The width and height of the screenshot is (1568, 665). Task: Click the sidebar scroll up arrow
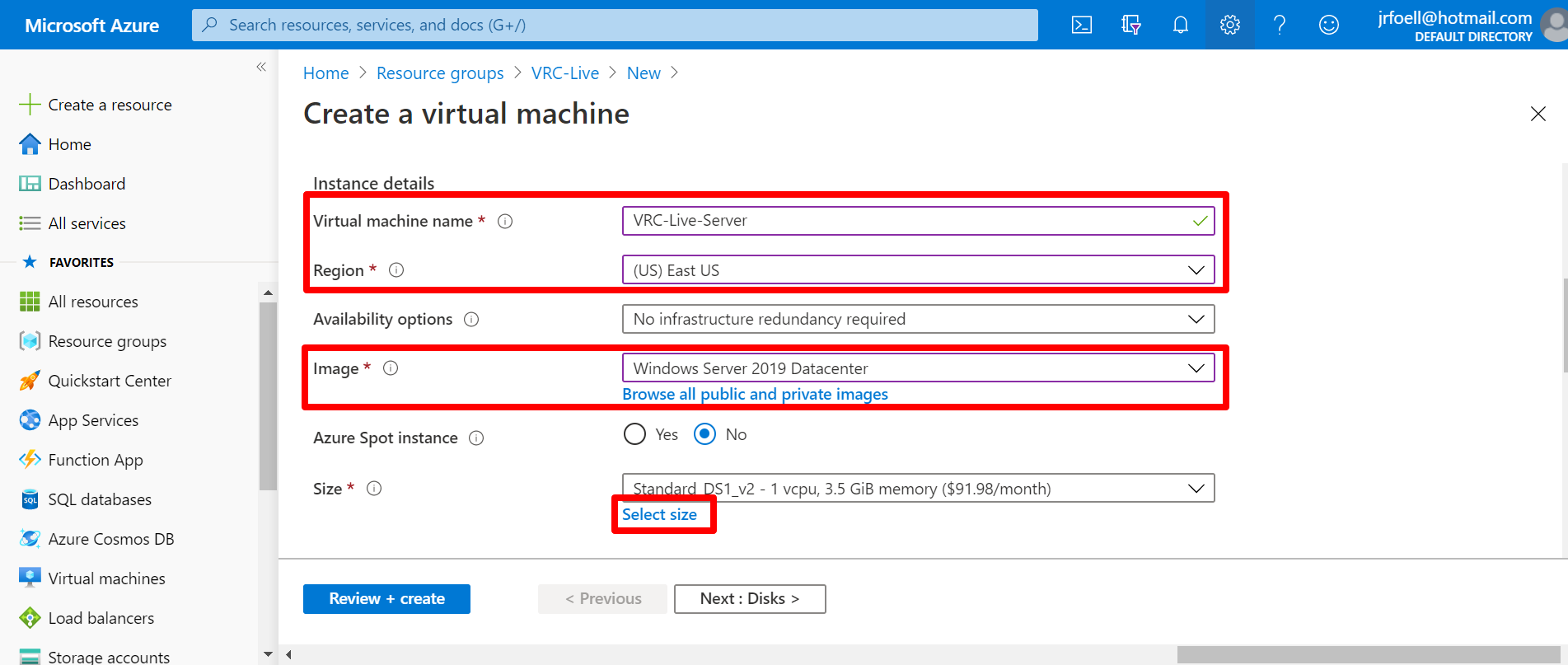pyautogui.click(x=268, y=293)
